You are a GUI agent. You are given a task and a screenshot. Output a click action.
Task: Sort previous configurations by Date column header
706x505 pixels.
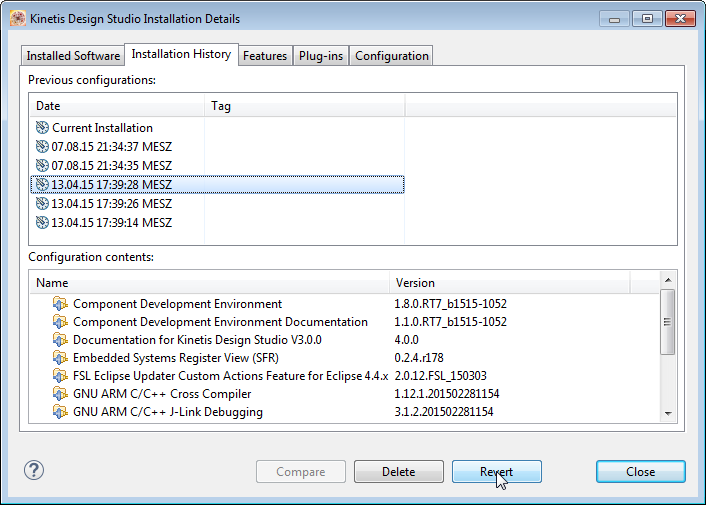tap(117, 106)
